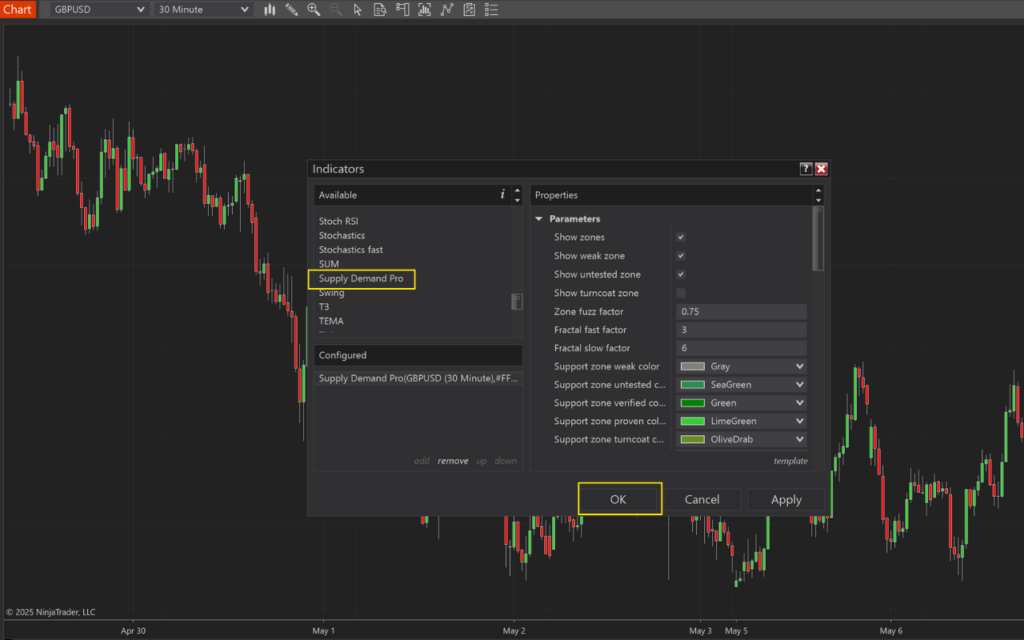Open the drawing tools pencil icon

click(291, 10)
